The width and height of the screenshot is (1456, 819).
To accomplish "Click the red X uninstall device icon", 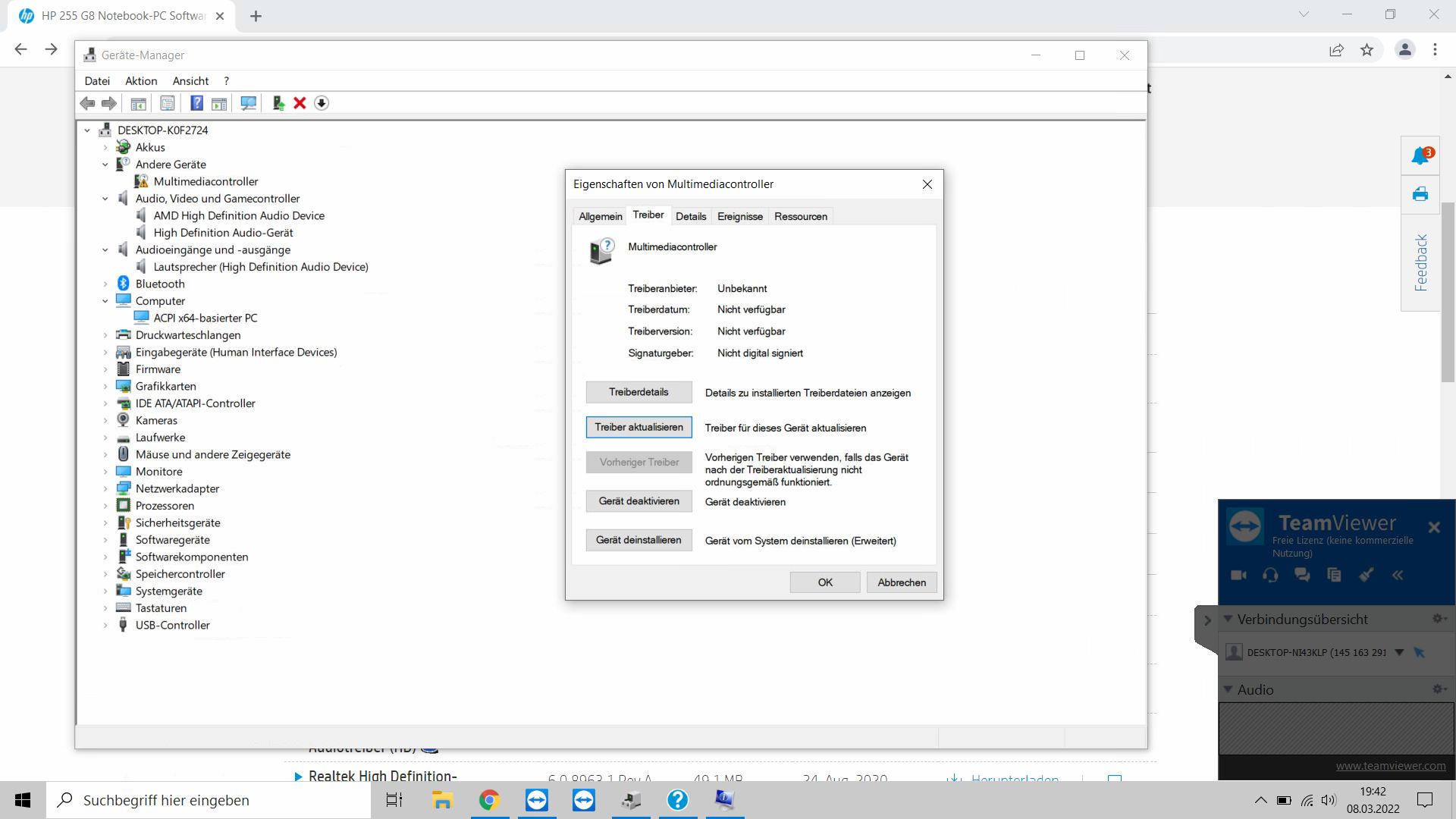I will (x=300, y=103).
